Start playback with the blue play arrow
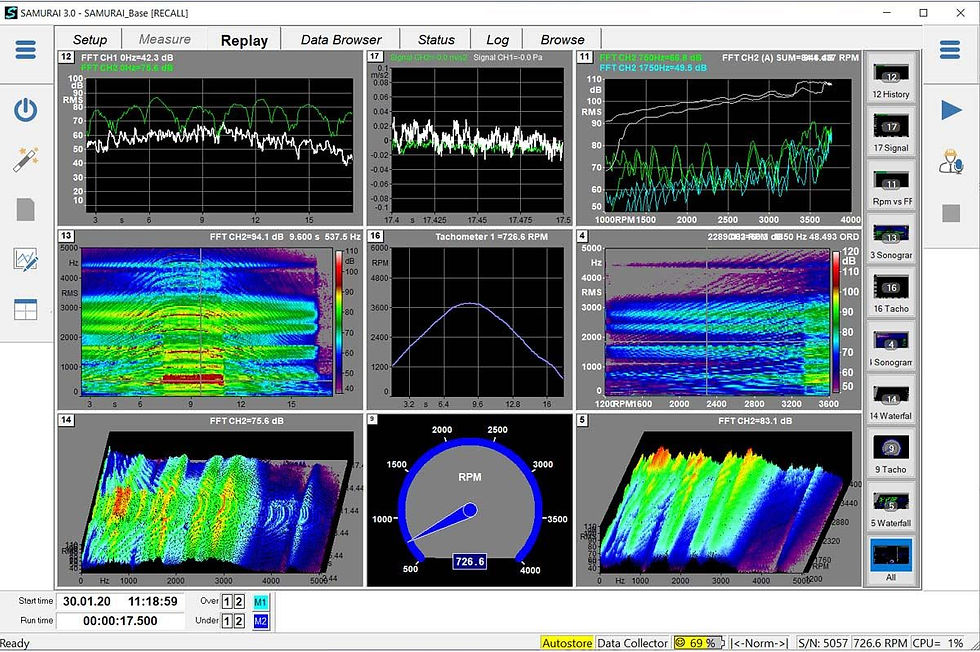This screenshot has height=652, width=980. coord(952,110)
